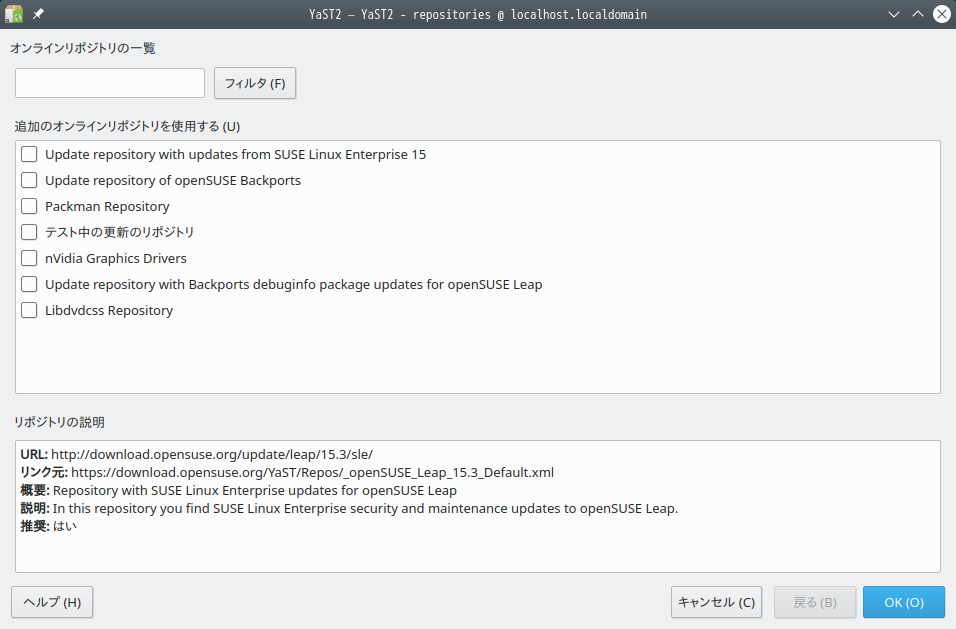Viewport: 956px width, 629px height.
Task: Click the 追加のオンラインリポジトリを使用する (U) label
Action: pos(127,126)
